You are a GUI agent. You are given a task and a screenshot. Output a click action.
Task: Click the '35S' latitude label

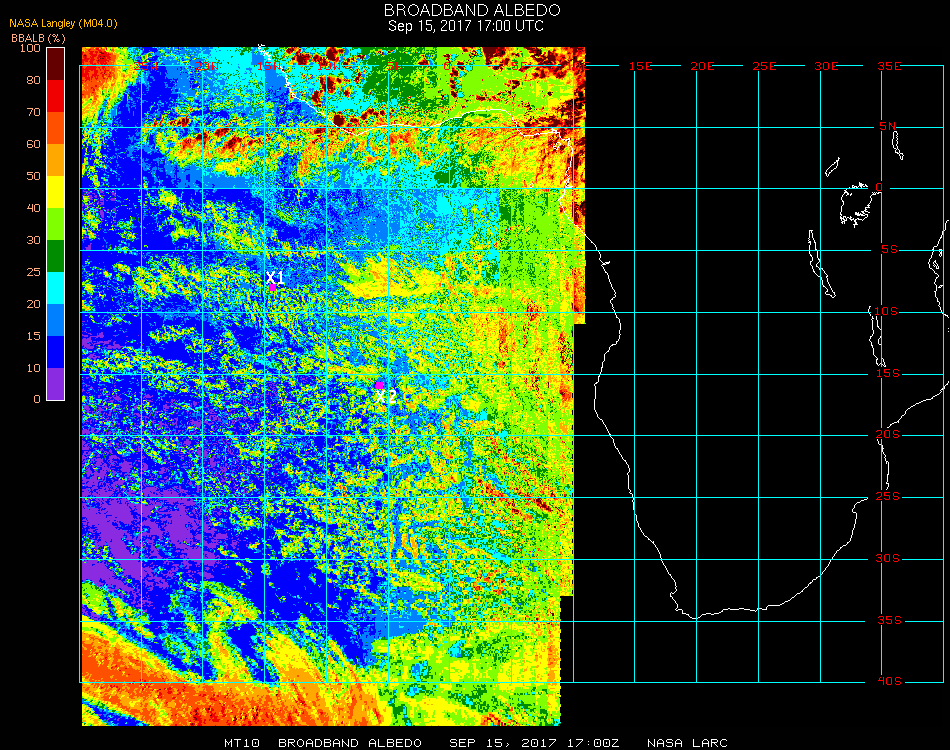[x=889, y=620]
